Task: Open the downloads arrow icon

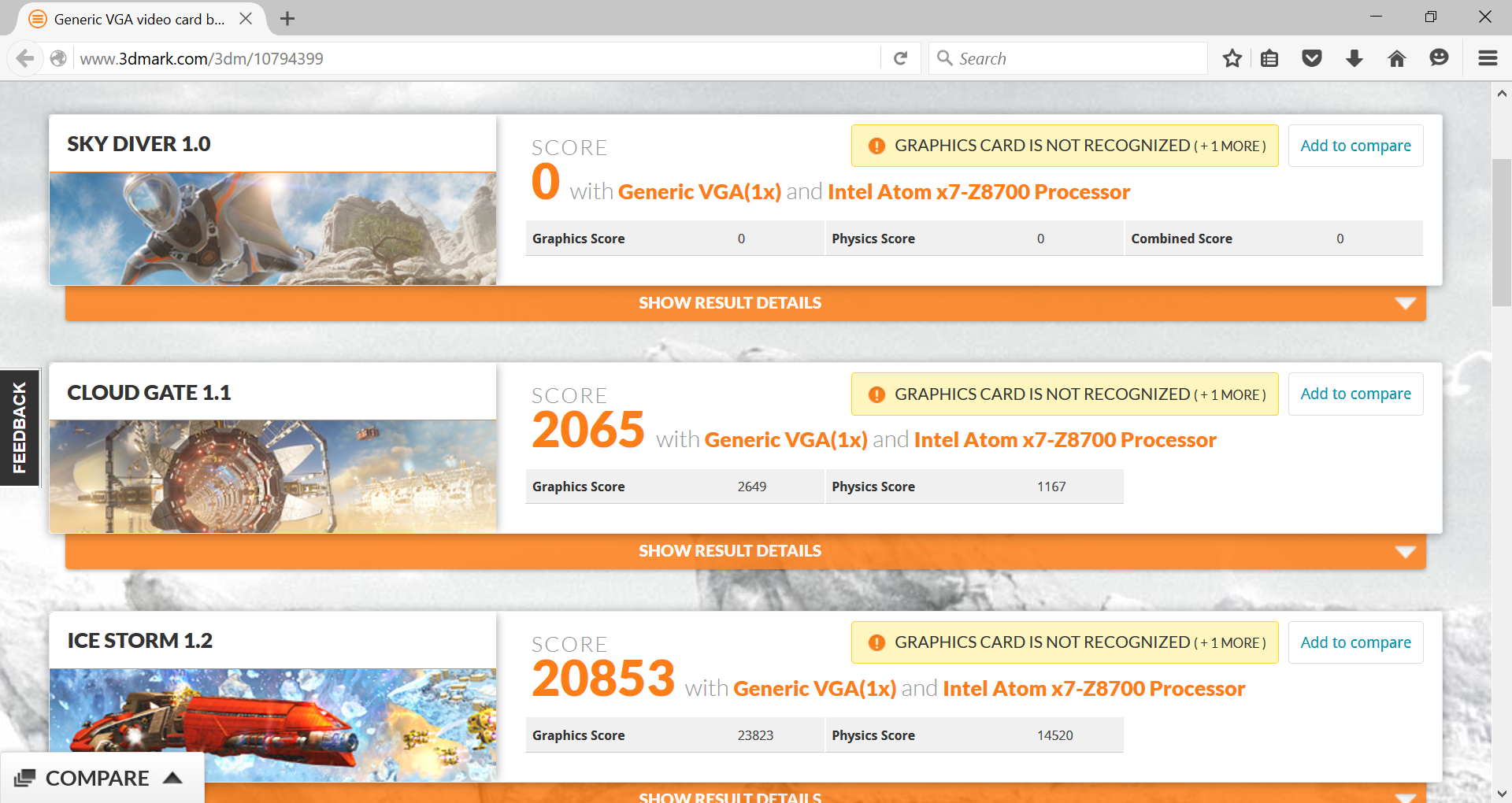Action: click(1354, 58)
